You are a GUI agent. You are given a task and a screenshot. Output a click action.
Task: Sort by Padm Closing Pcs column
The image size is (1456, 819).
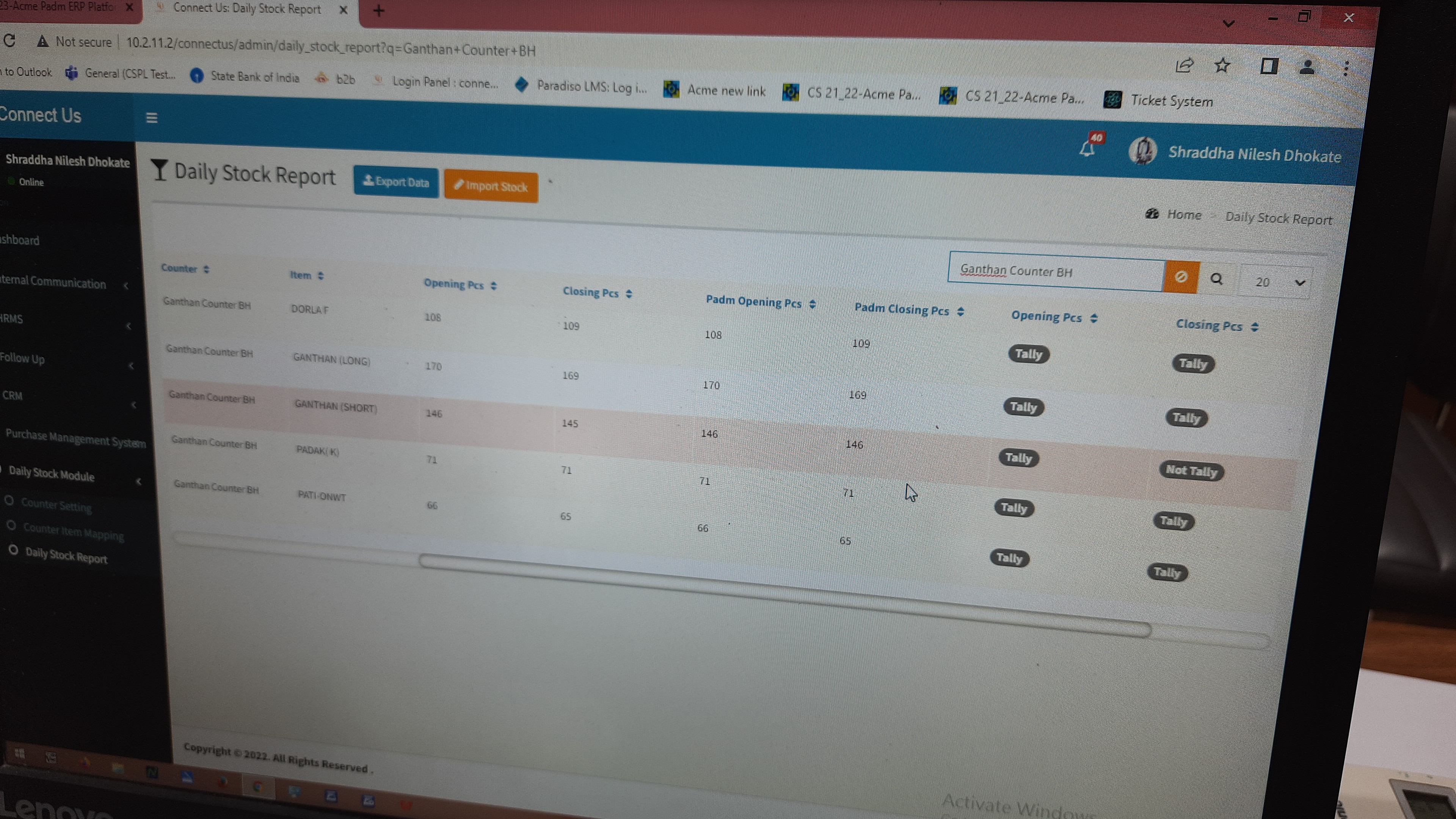coord(960,311)
